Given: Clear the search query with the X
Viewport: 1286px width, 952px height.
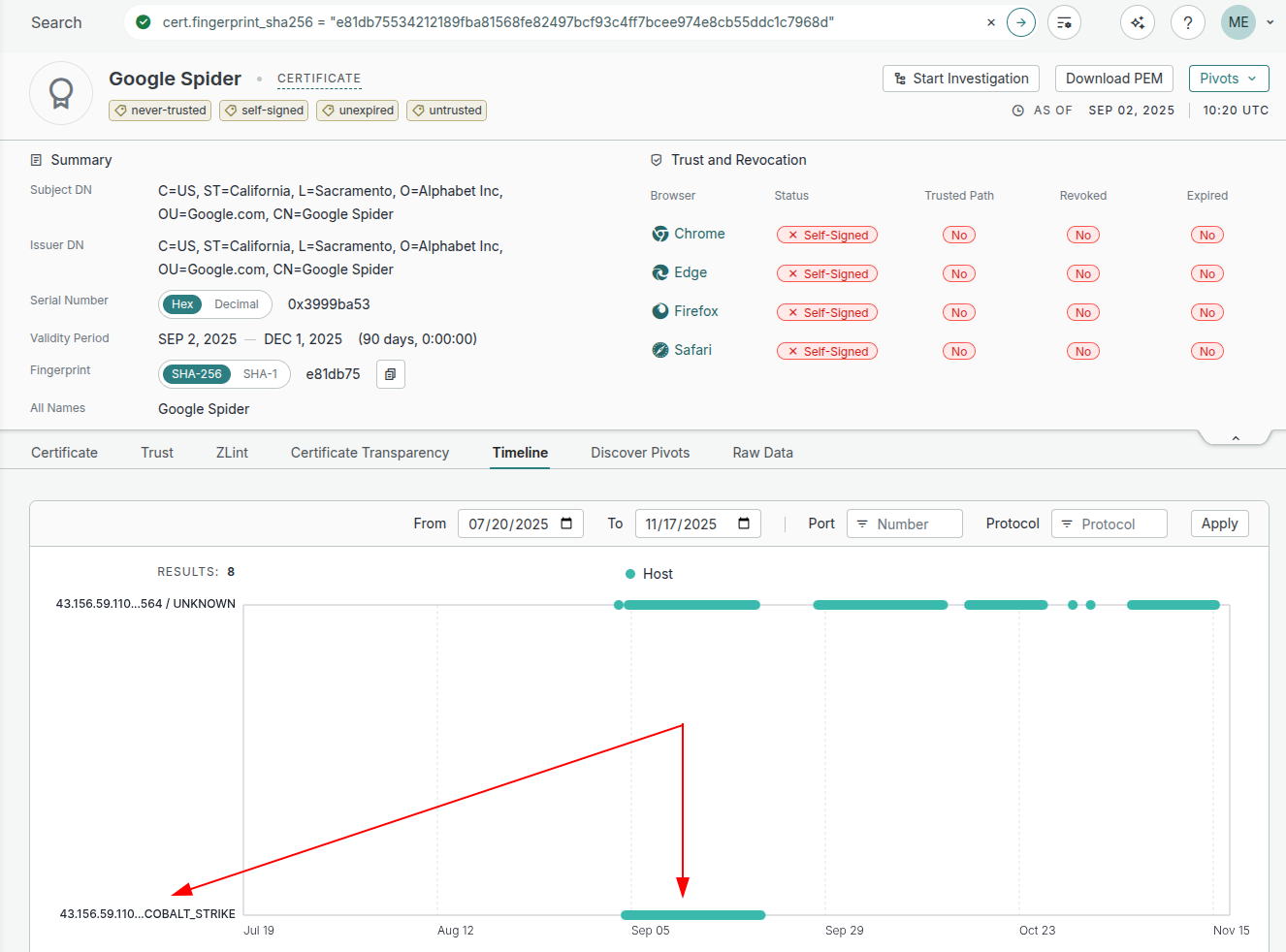Looking at the screenshot, I should pos(990,22).
